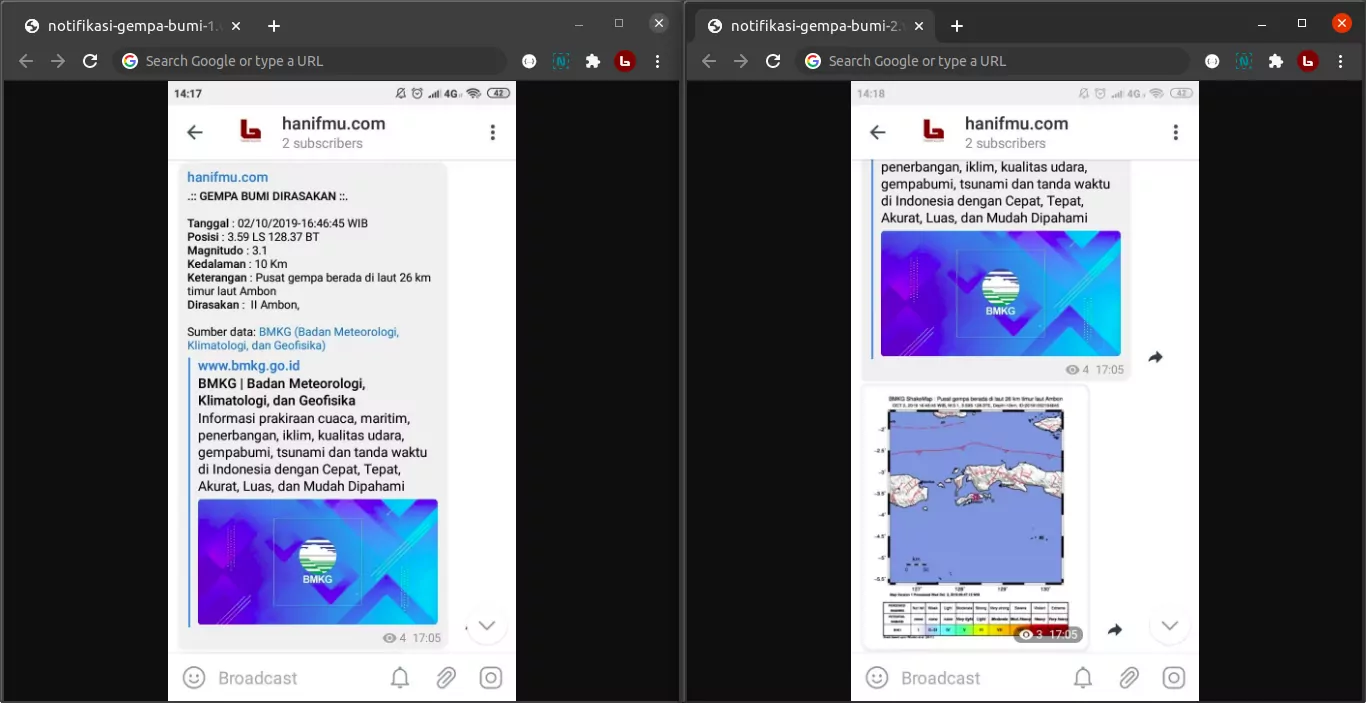This screenshot has height=703, width=1366.
Task: Open BMKG preview image in right message
Action: pos(1001,294)
